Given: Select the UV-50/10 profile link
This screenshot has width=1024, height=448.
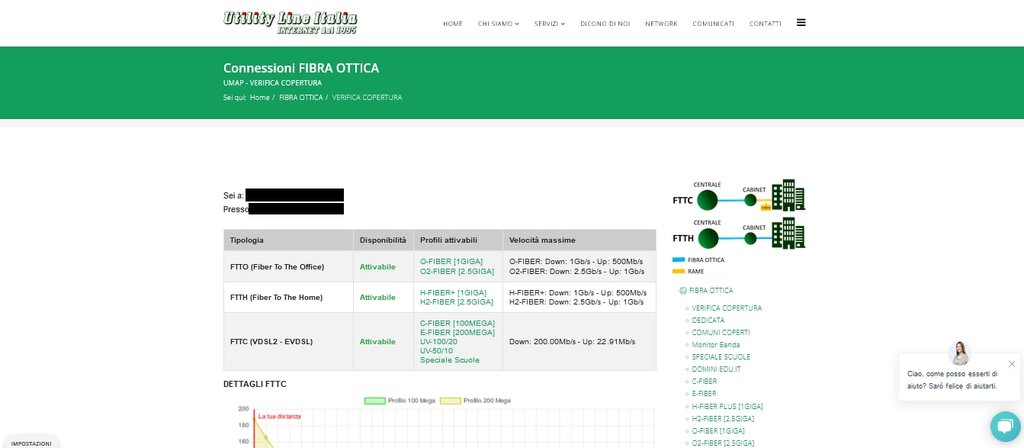Looking at the screenshot, I should [436, 351].
